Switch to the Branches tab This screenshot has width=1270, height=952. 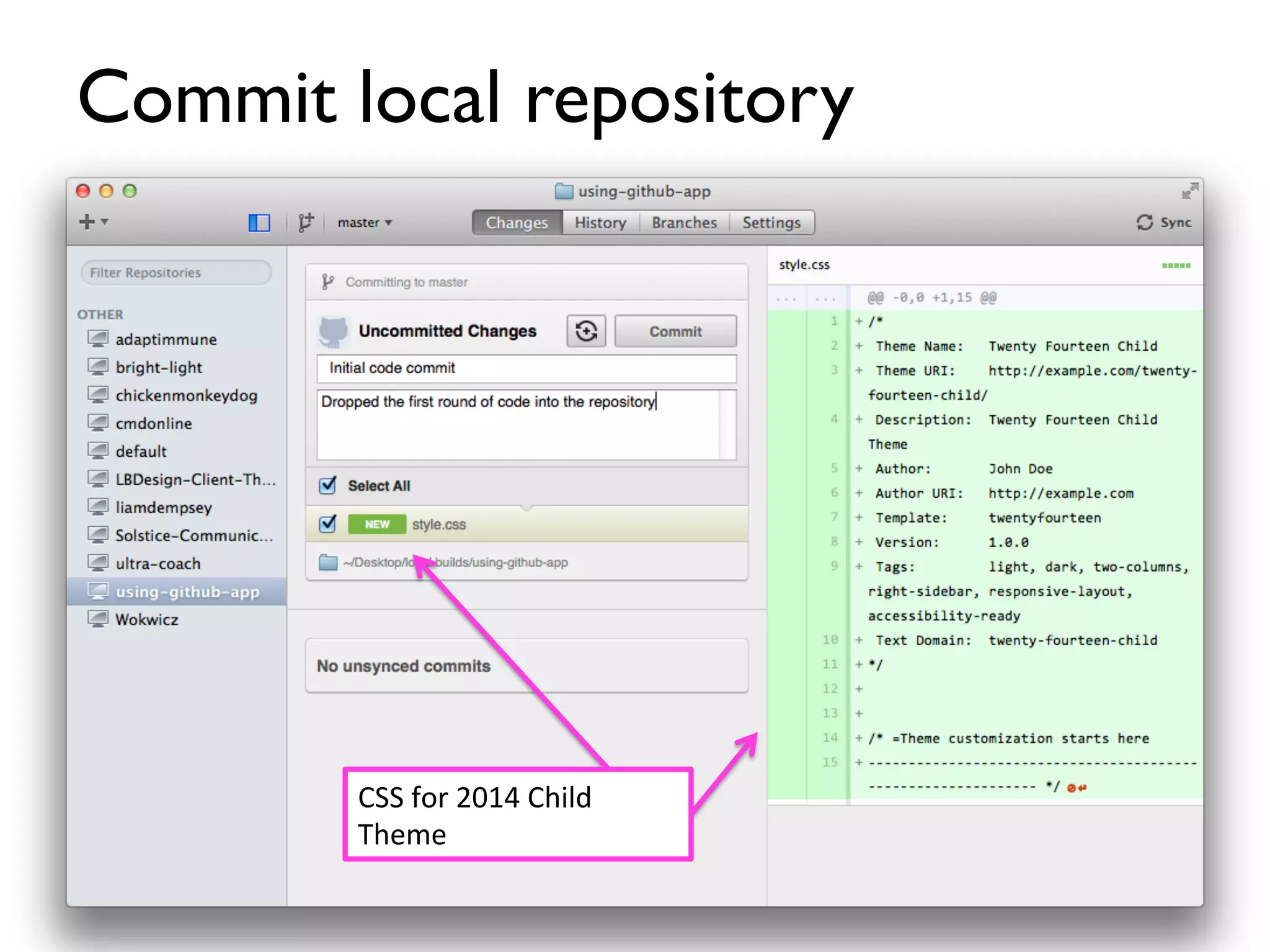coord(684,223)
